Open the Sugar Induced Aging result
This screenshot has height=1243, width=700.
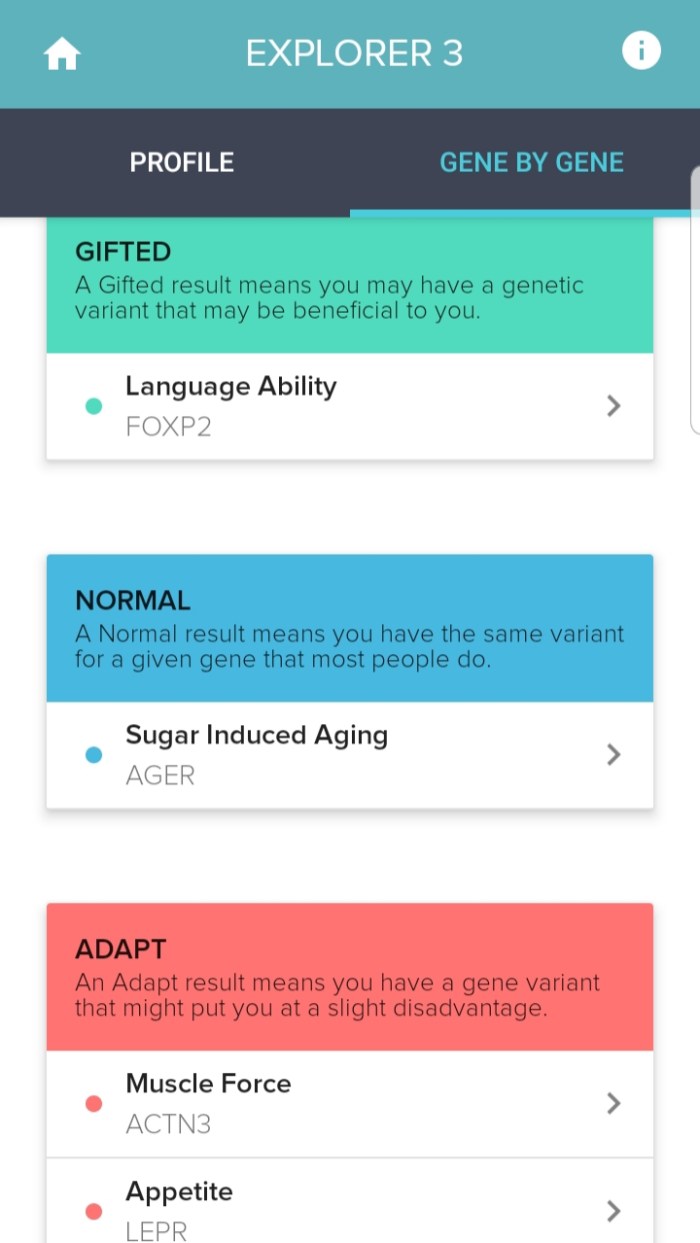pyautogui.click(x=256, y=736)
